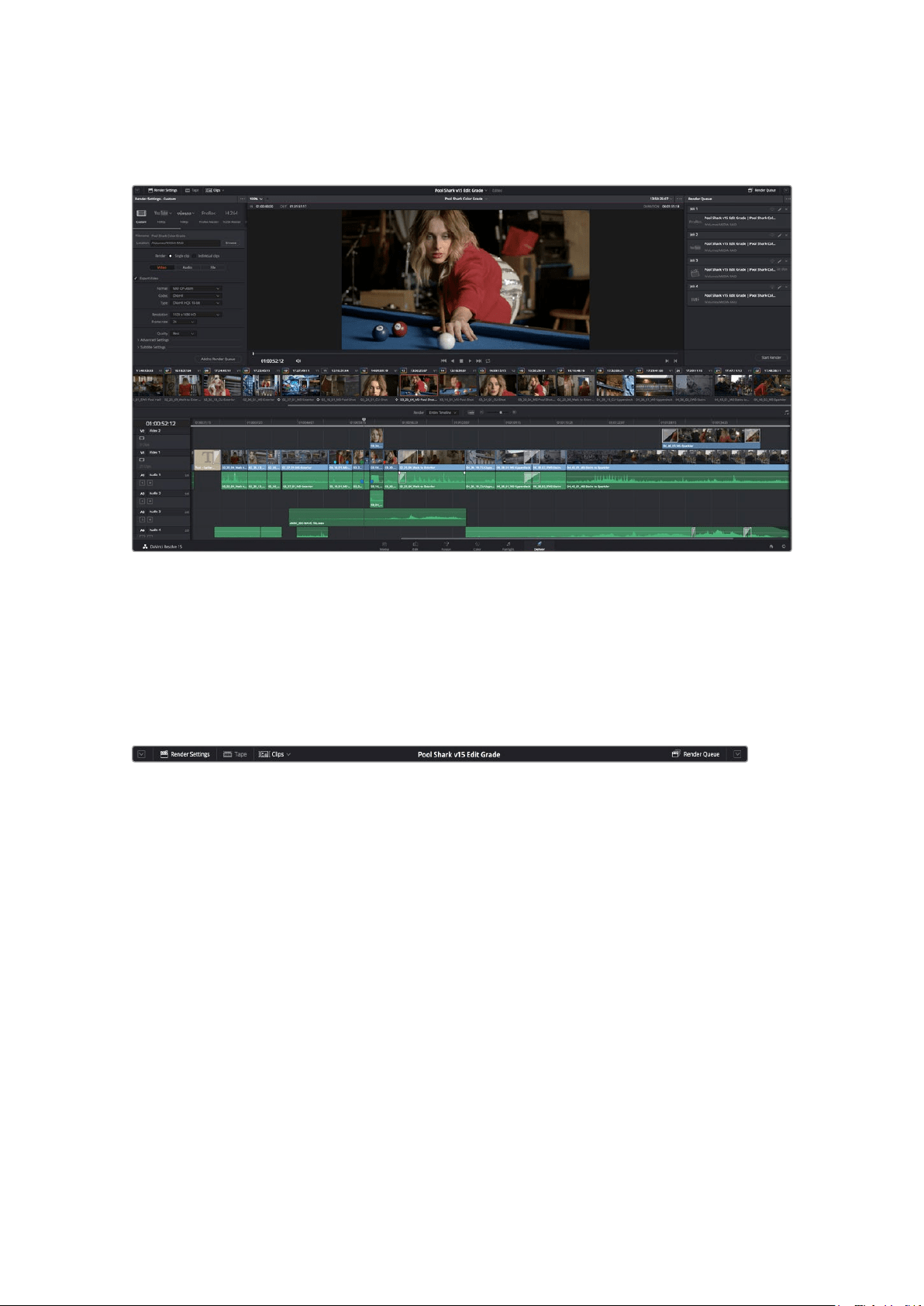Switch to the Audio settings tab
The height and width of the screenshot is (1306, 924).
(187, 267)
